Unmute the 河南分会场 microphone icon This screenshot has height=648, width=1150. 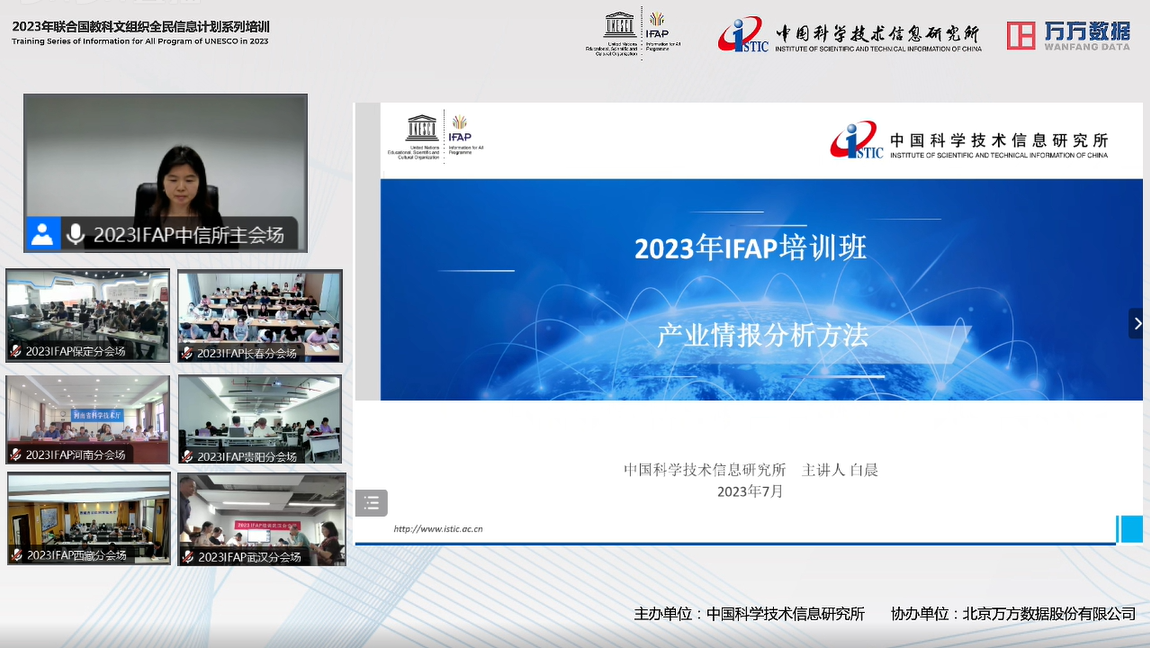point(15,454)
